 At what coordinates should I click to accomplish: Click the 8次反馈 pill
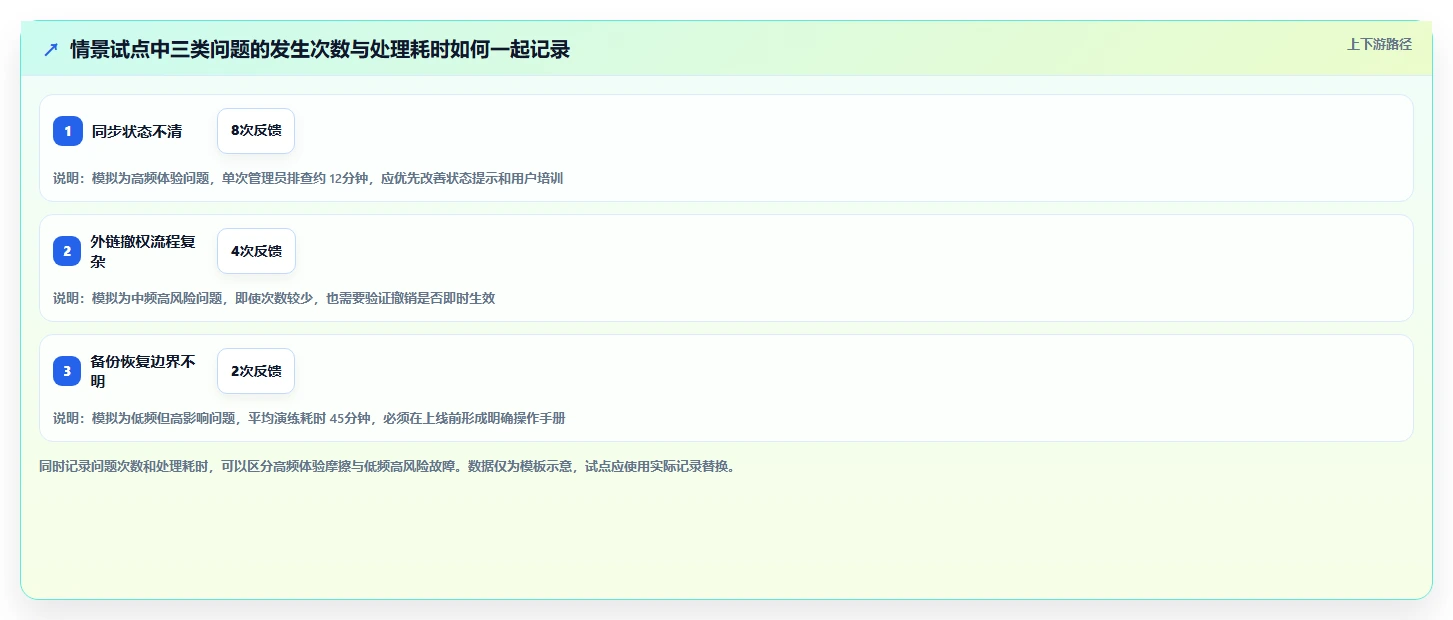(256, 131)
